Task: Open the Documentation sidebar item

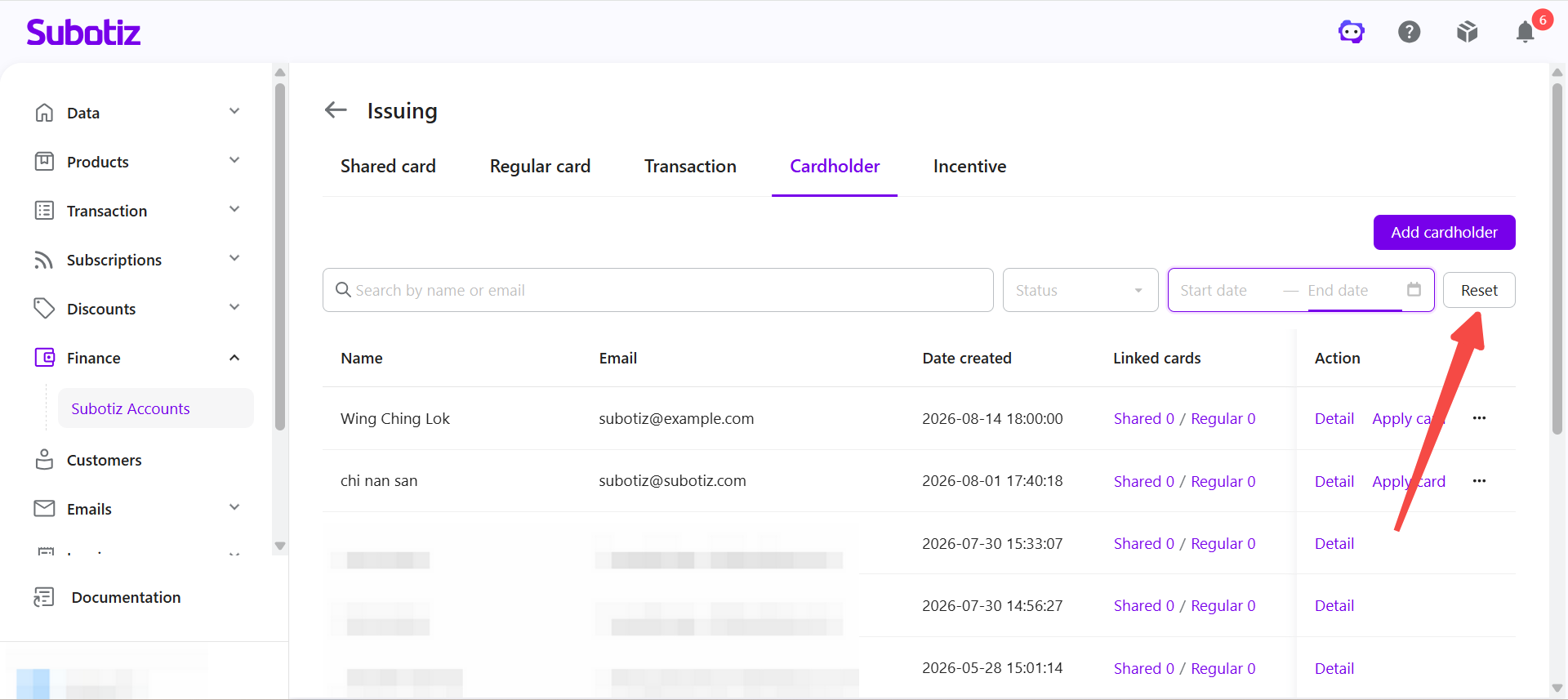Action: pyautogui.click(x=126, y=597)
